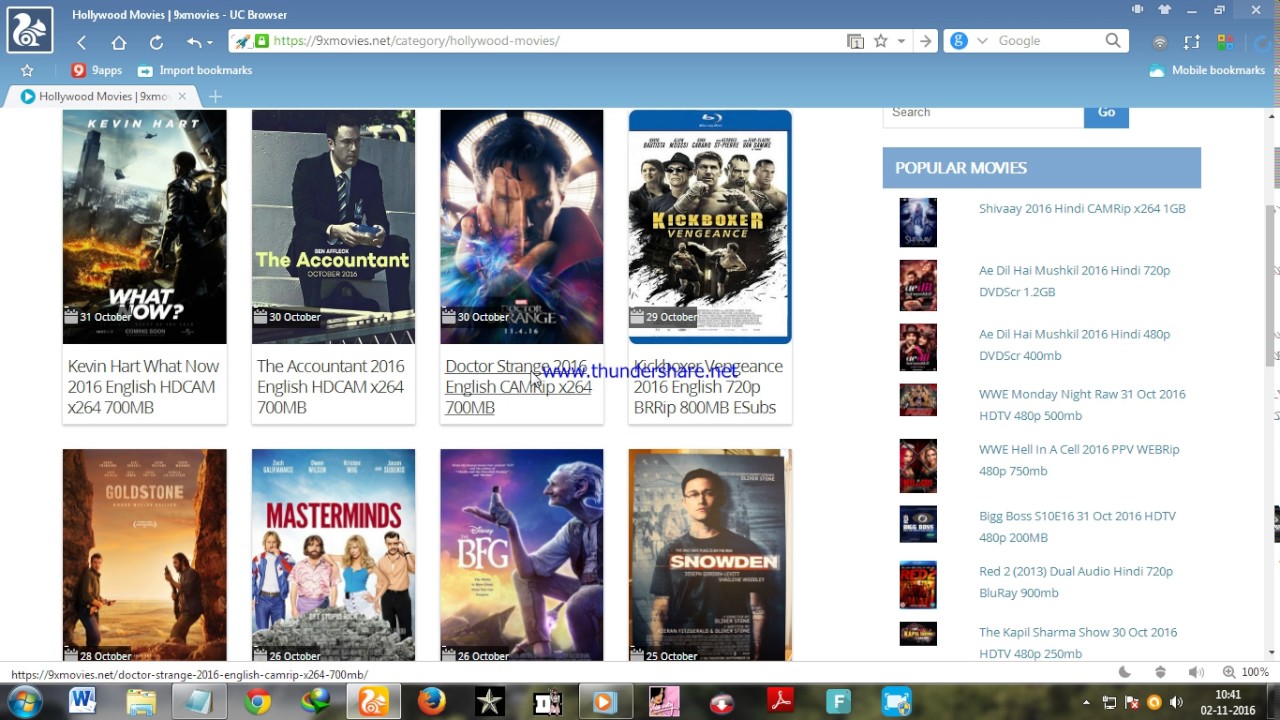
Task: Open the Google search engine dropdown
Action: (x=982, y=41)
